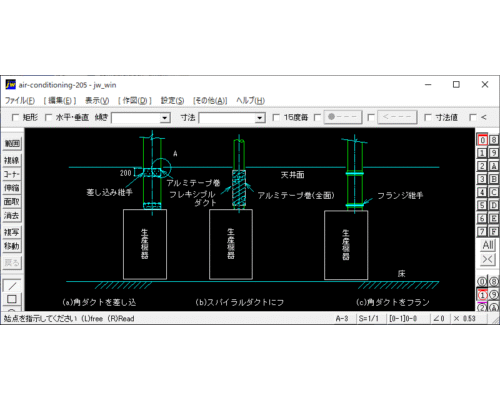
Task: Select square layer button 9
Action: (494, 153)
